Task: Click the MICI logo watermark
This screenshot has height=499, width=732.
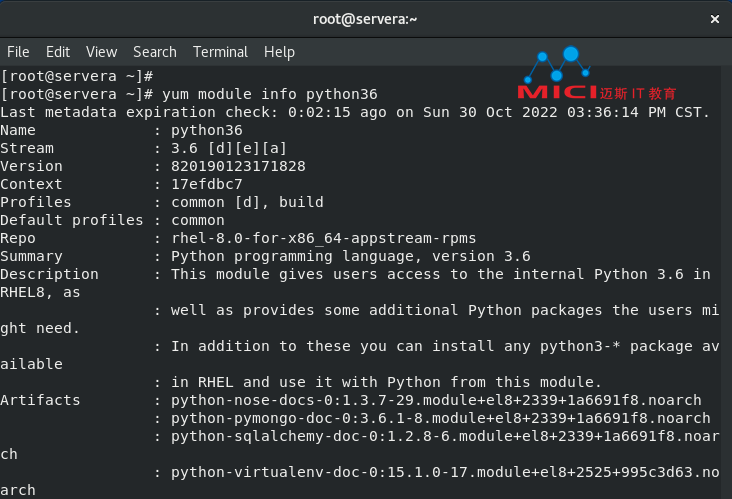Action: [557, 92]
